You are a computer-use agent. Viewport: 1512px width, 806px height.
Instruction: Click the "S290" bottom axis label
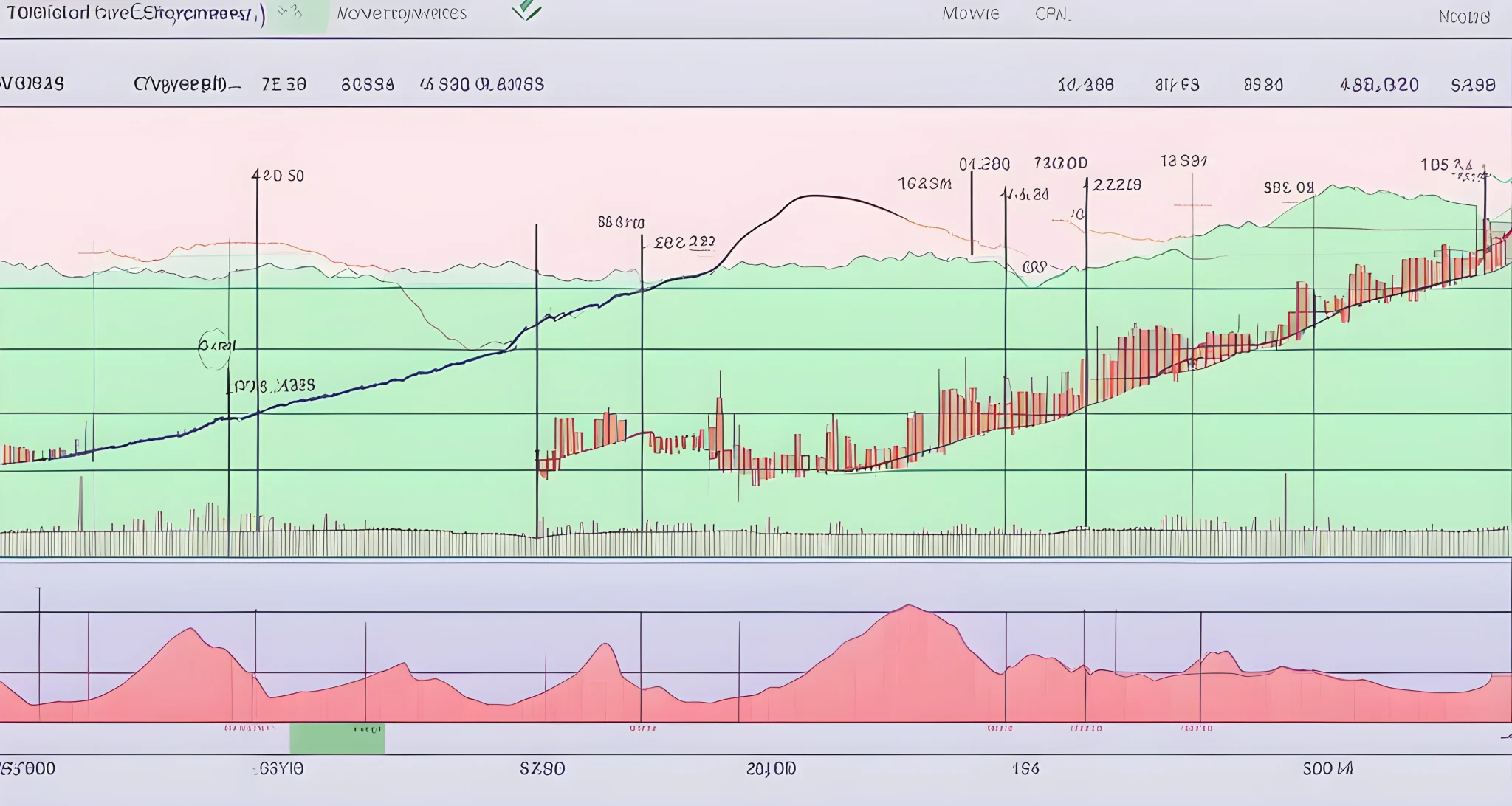[x=542, y=768]
